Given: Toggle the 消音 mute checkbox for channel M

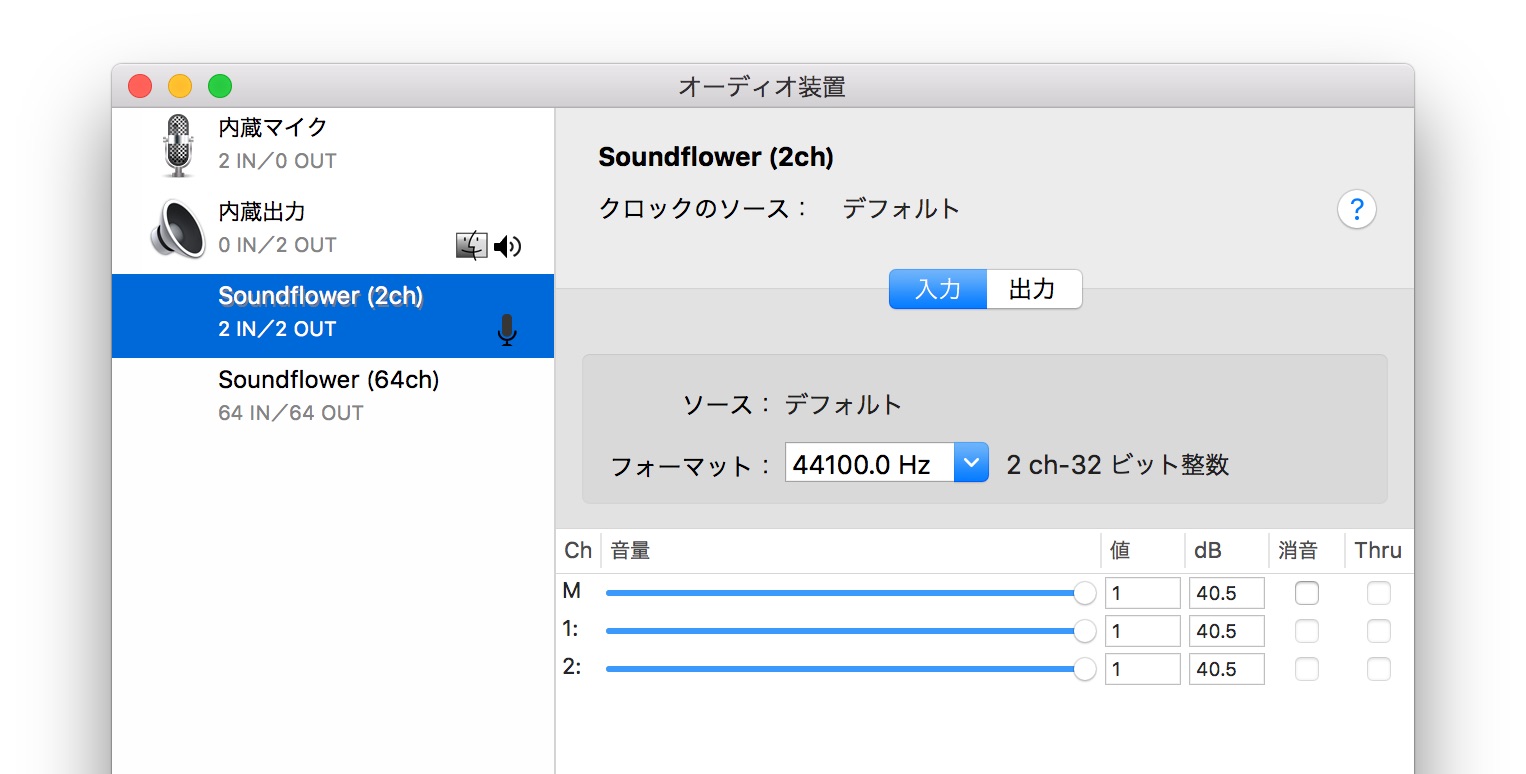Looking at the screenshot, I should pyautogui.click(x=1306, y=593).
